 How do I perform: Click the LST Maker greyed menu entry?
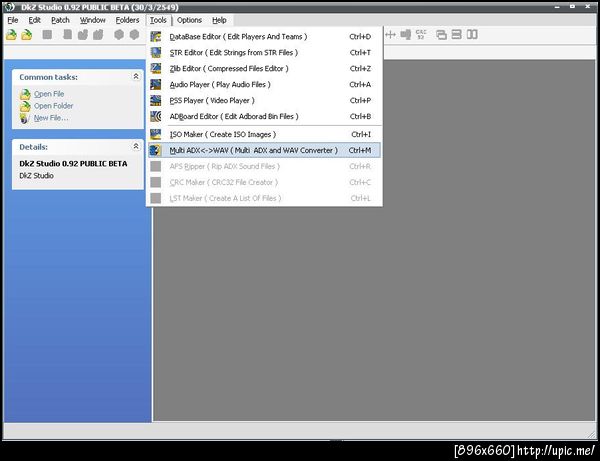pyautogui.click(x=264, y=198)
